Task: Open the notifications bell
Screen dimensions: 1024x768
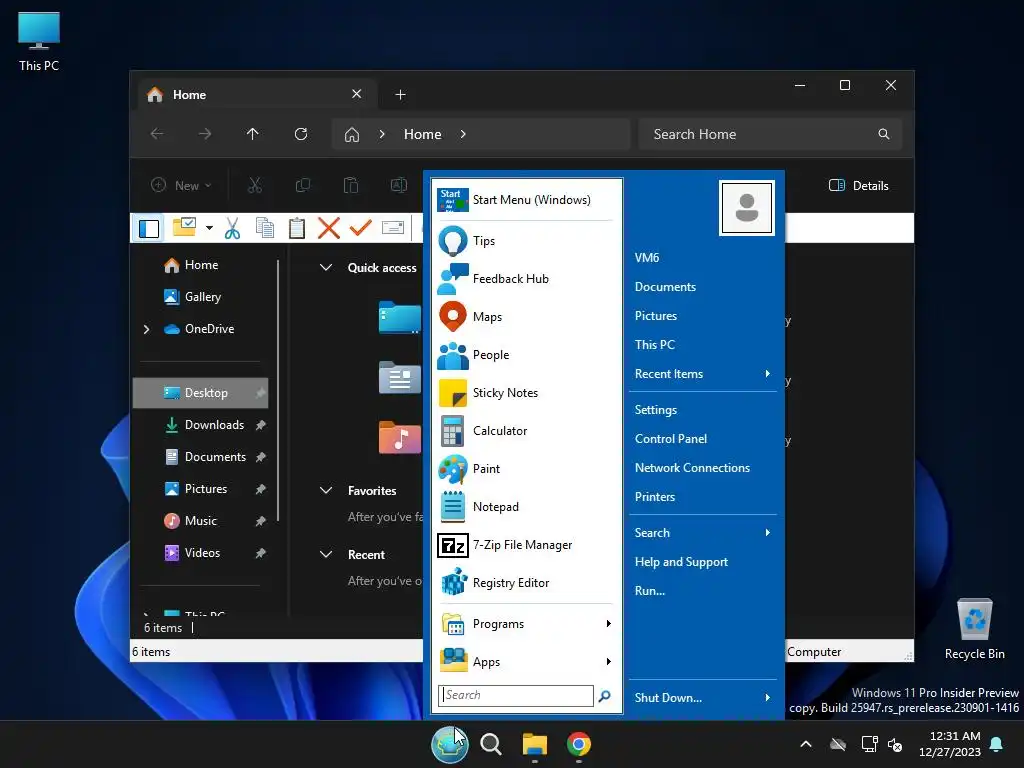Action: 997,744
